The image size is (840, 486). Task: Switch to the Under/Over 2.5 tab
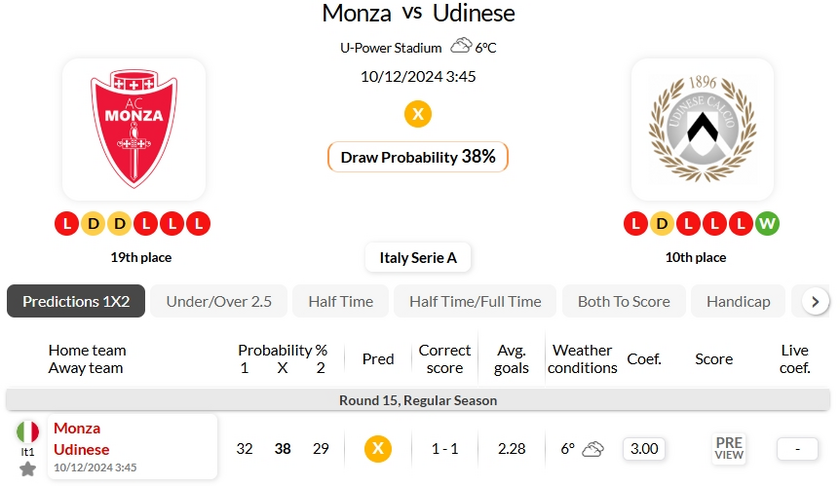(219, 301)
